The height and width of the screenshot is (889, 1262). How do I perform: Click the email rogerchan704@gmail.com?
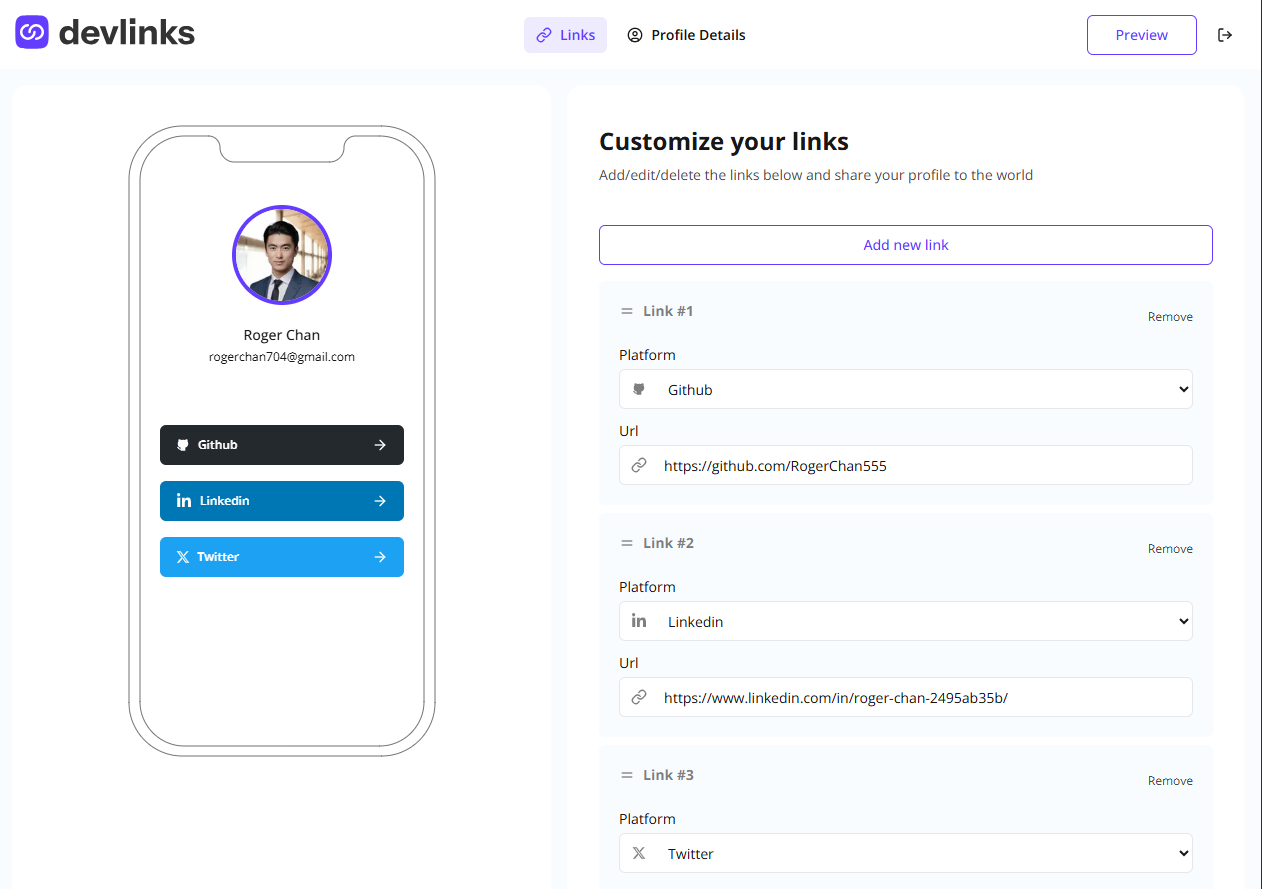click(282, 357)
